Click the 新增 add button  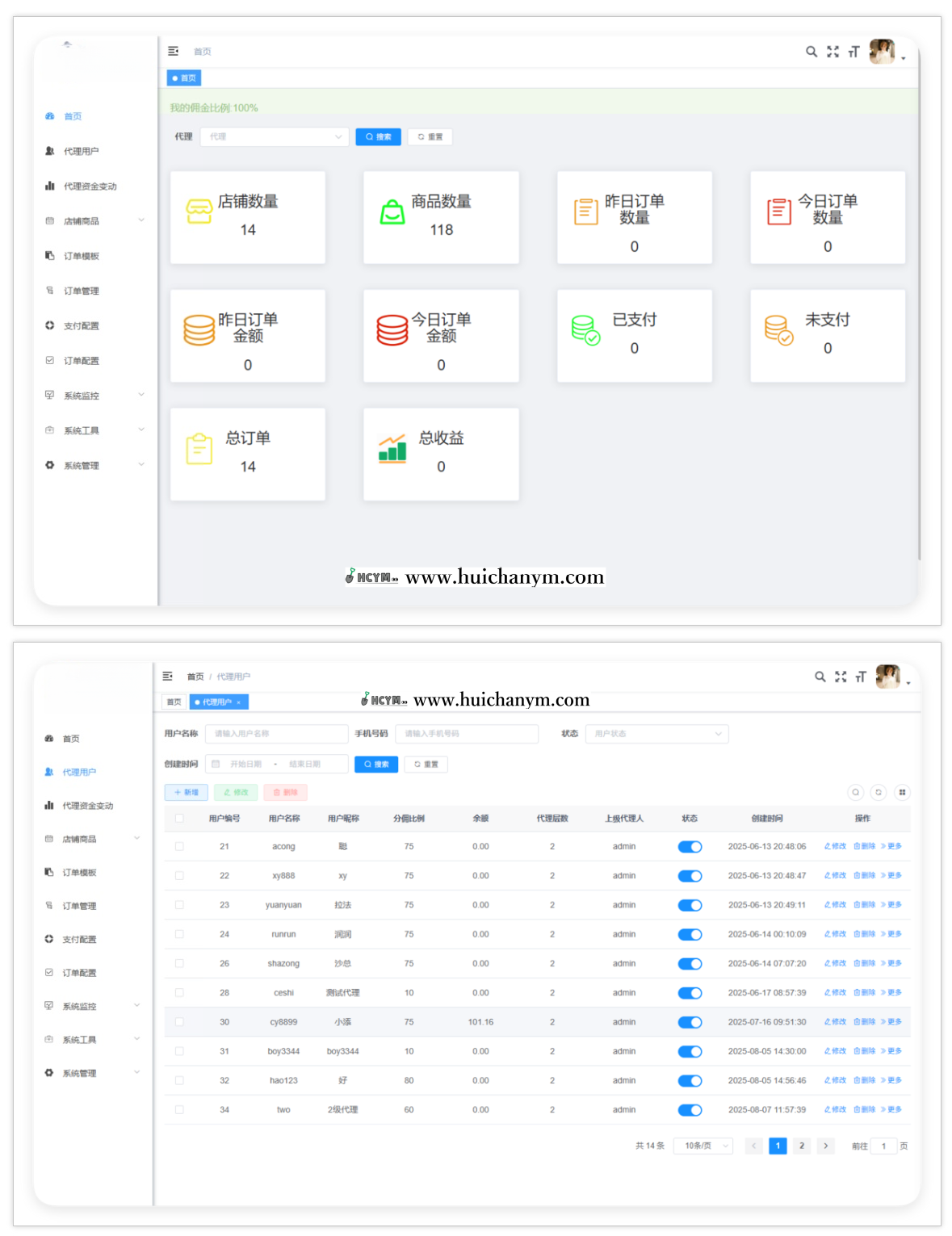tap(187, 792)
